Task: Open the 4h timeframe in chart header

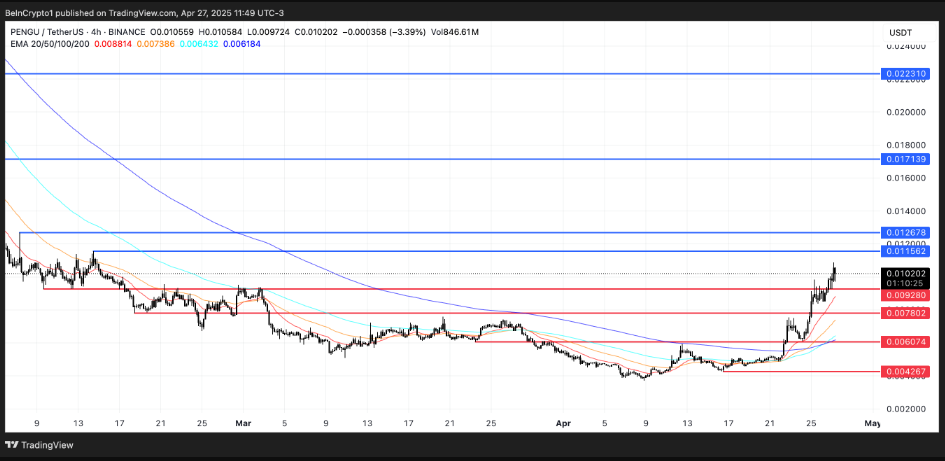Action: pyautogui.click(x=108, y=32)
